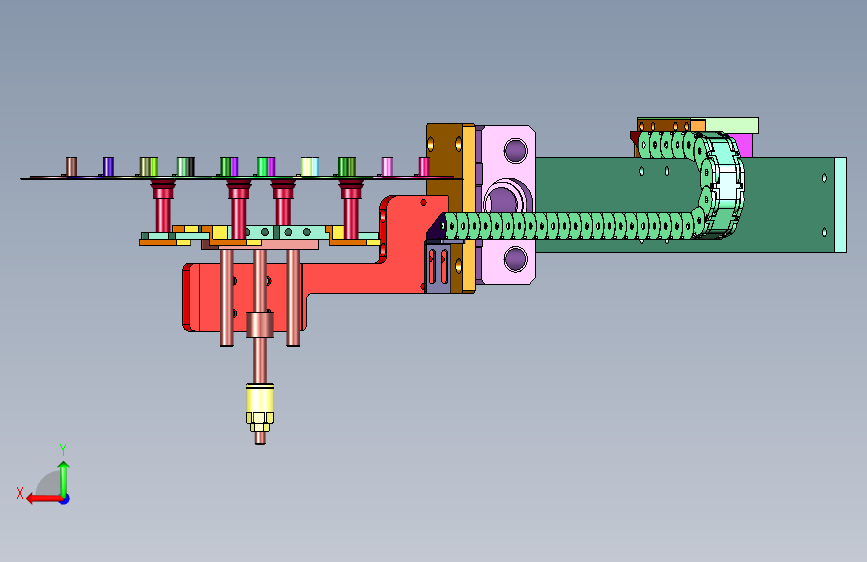Click the blue Z axis dot of the triad

point(65,499)
